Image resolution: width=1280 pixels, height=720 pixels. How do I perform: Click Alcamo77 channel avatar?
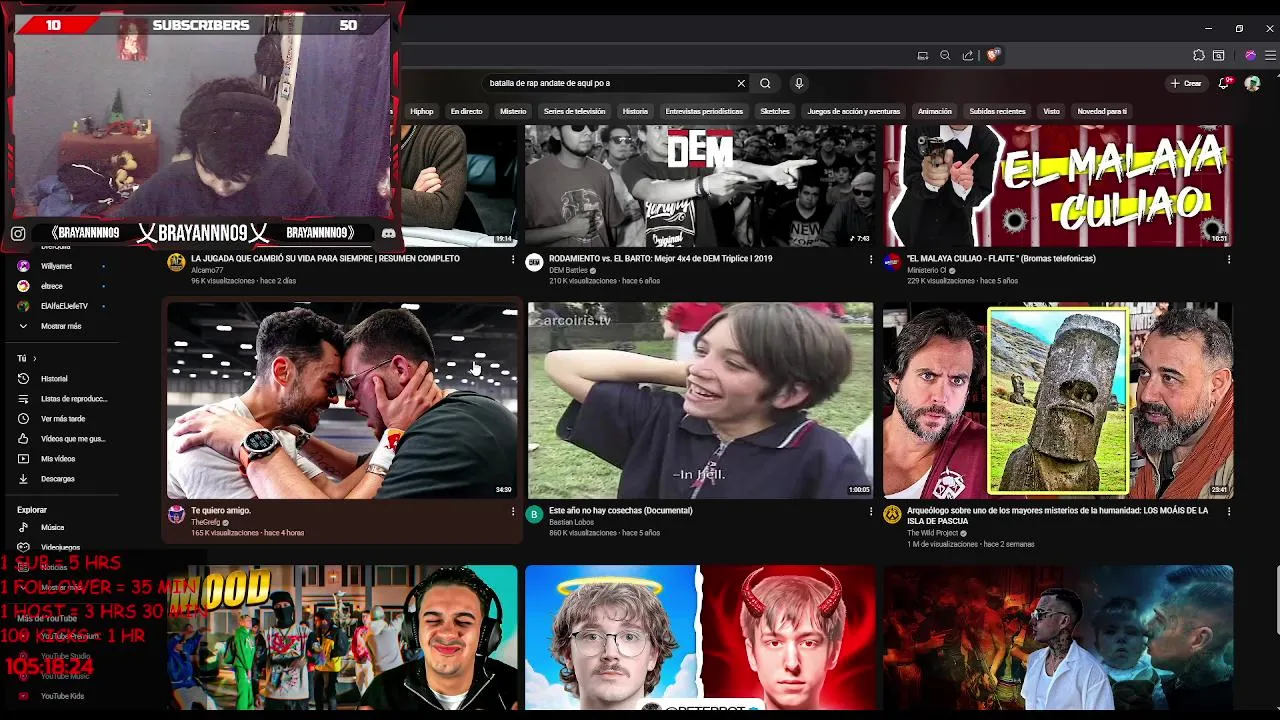(x=176, y=262)
